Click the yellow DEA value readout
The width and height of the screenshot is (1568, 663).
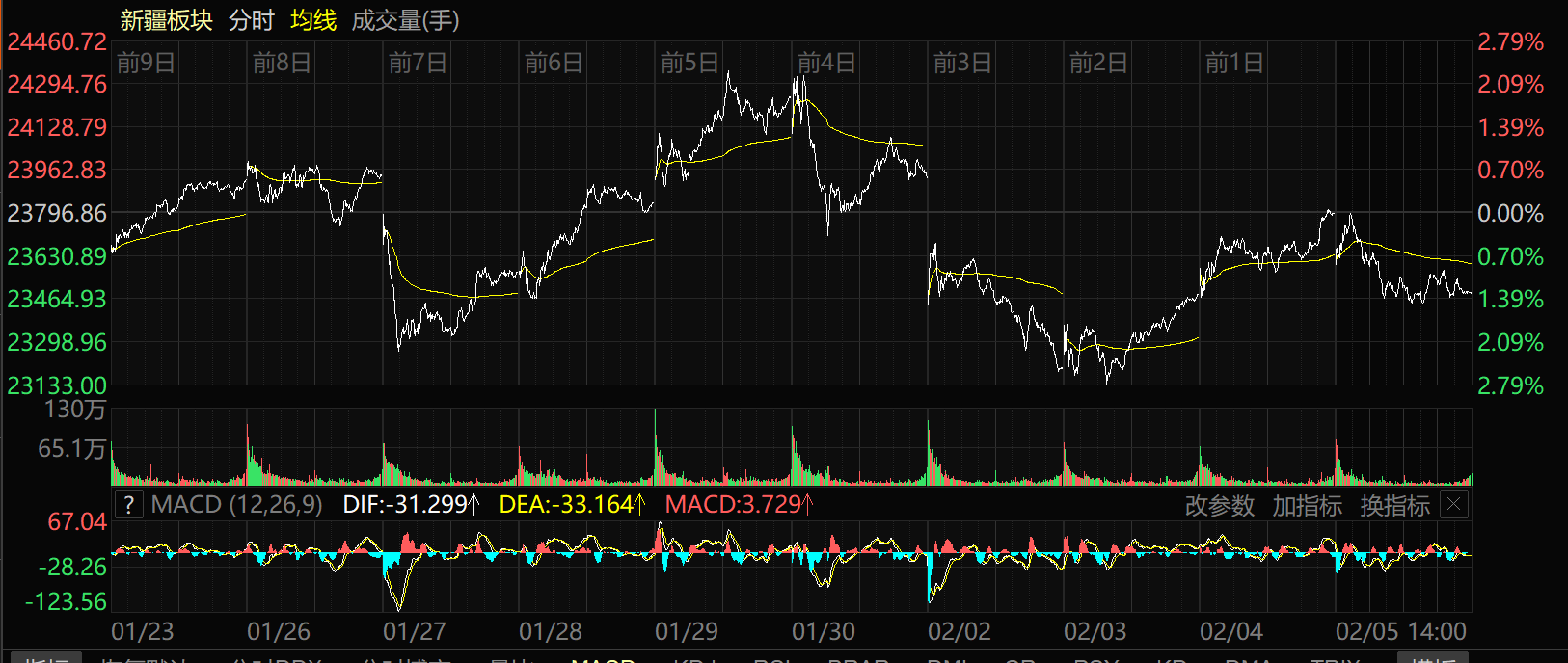pos(572,504)
